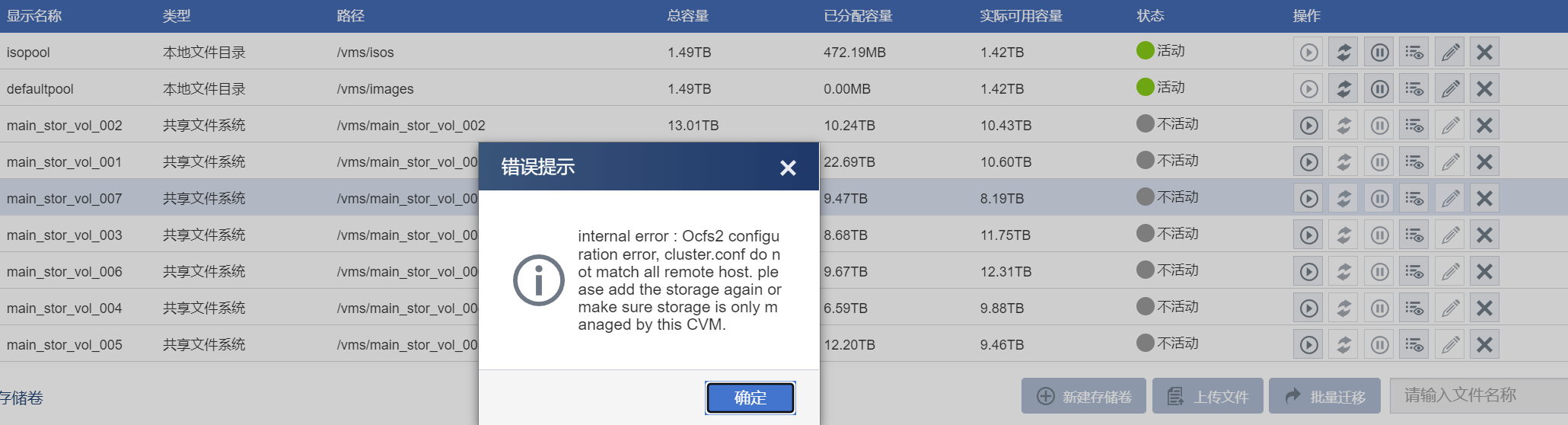The height and width of the screenshot is (425, 1568).
Task: Click the 批量迁移 button
Action: pyautogui.click(x=1324, y=396)
